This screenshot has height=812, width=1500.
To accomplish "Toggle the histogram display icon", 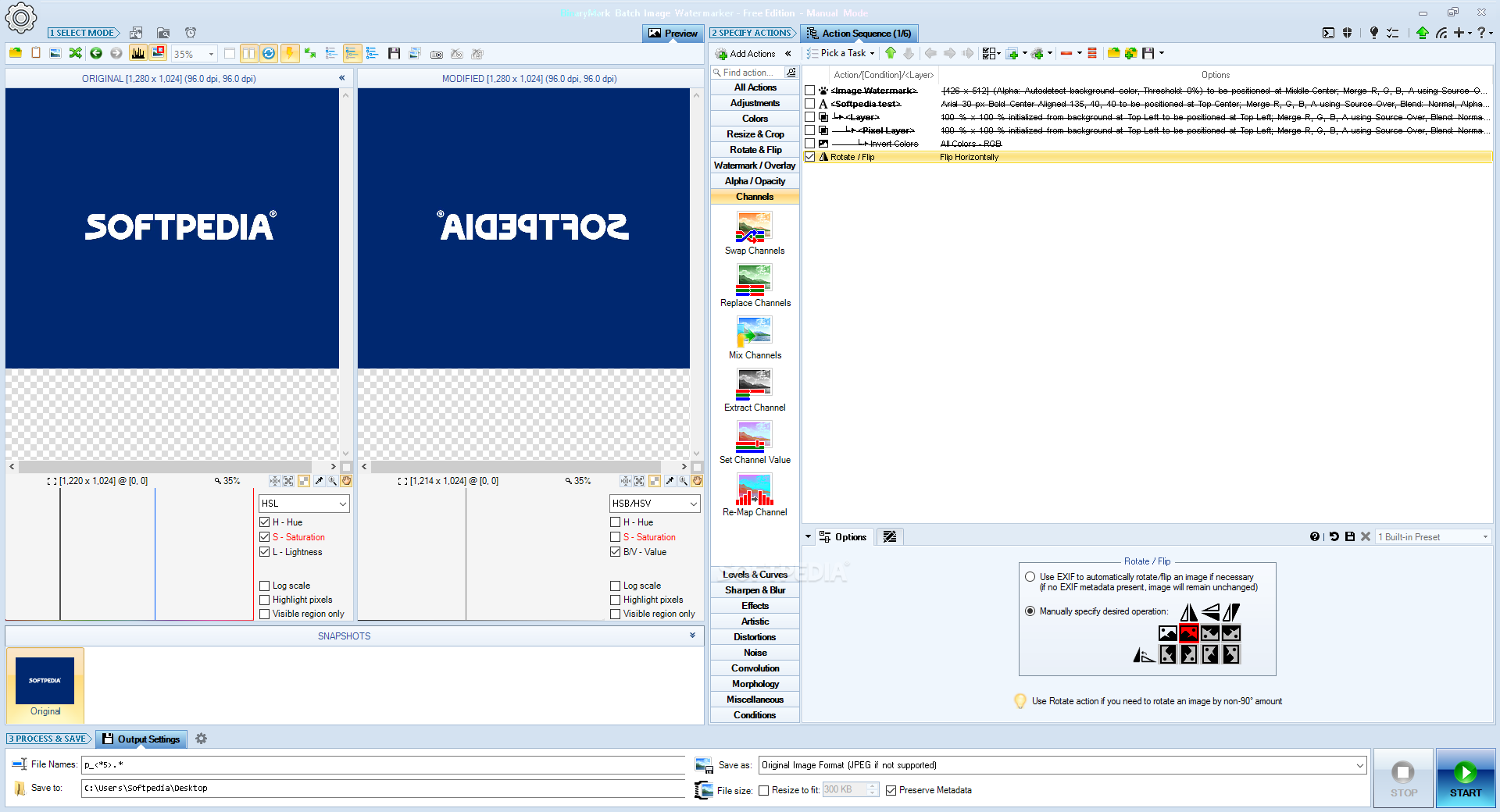I will coord(138,53).
